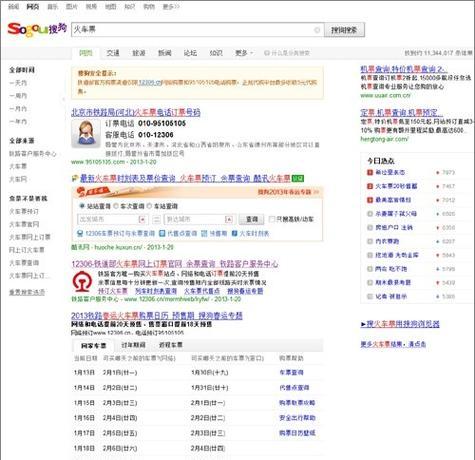The height and width of the screenshot is (460, 475).
Task: Click the China Railway red logo
Action: (x=82, y=282)
